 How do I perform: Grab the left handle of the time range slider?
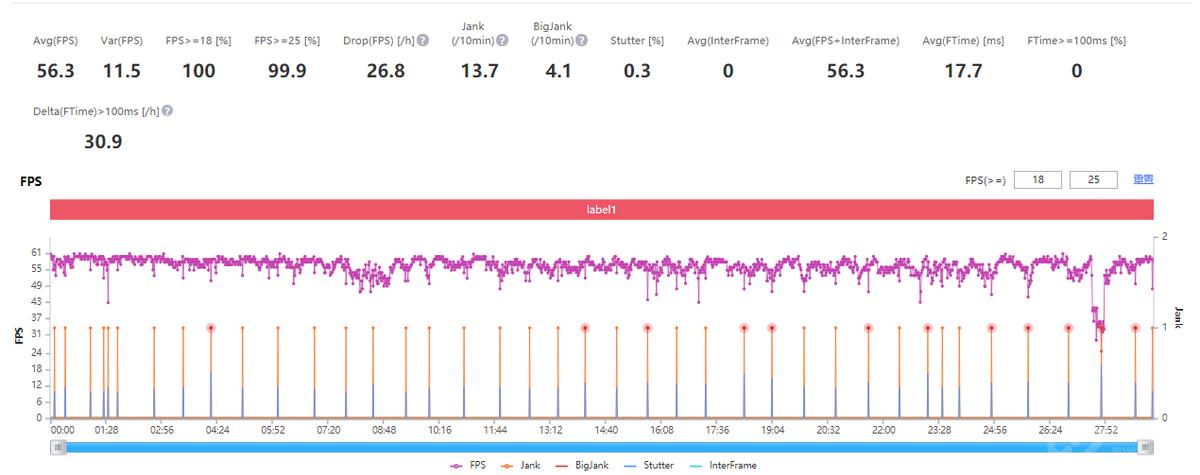59,447
